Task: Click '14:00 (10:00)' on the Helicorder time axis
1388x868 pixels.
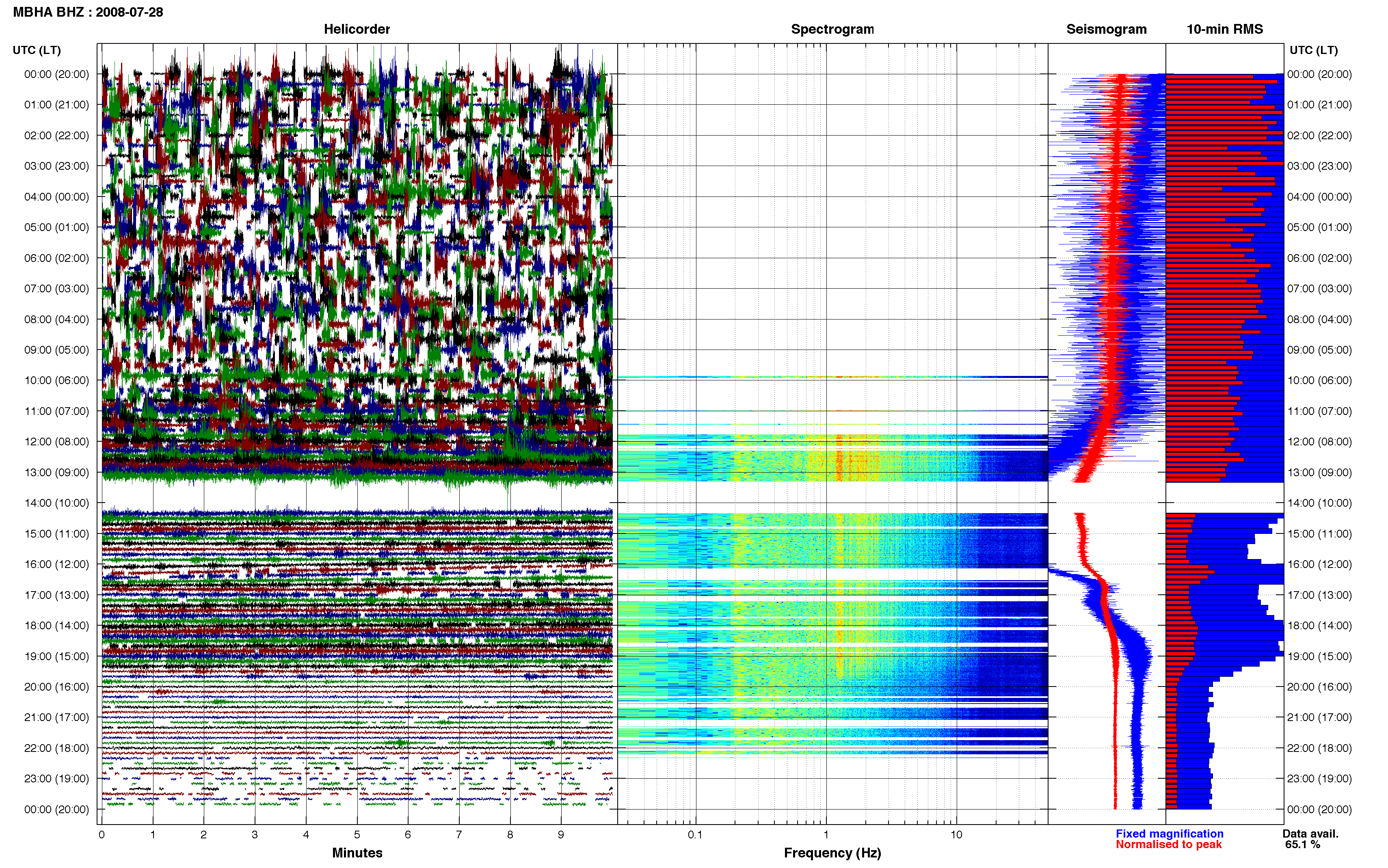Action: click(57, 503)
